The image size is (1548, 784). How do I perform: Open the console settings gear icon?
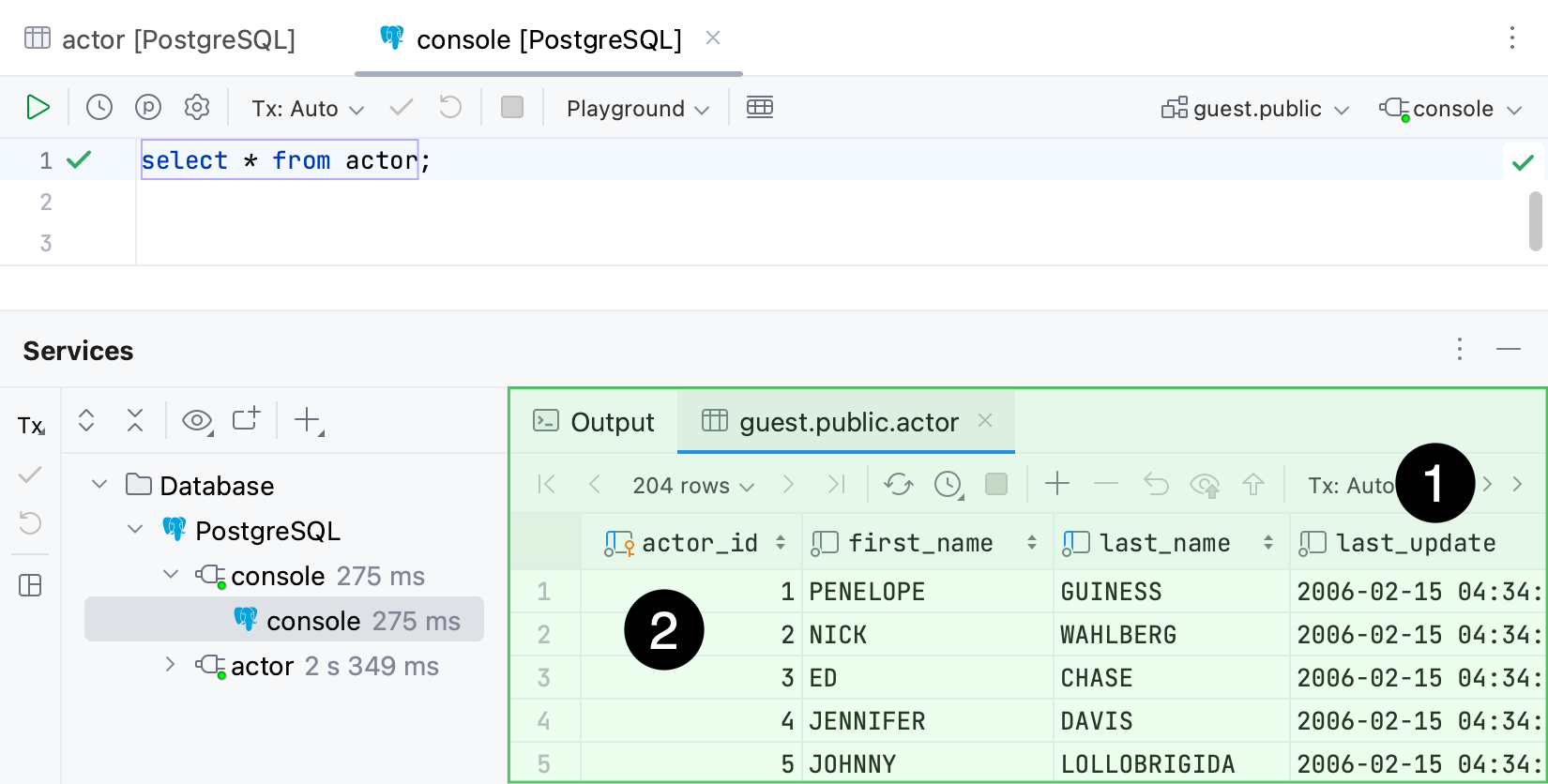(x=197, y=108)
